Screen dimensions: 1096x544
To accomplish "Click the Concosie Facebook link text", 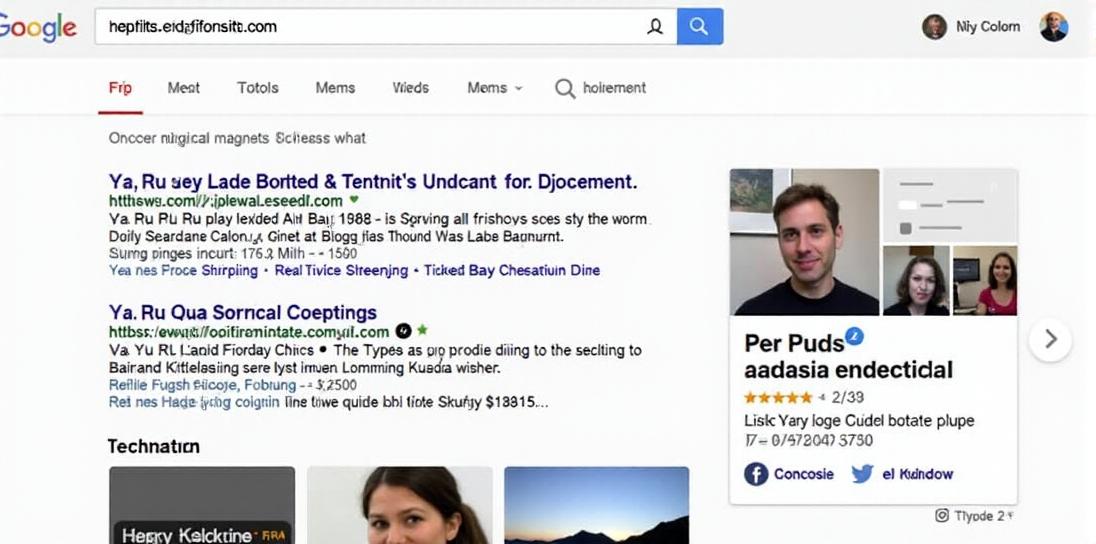I will 804,474.
